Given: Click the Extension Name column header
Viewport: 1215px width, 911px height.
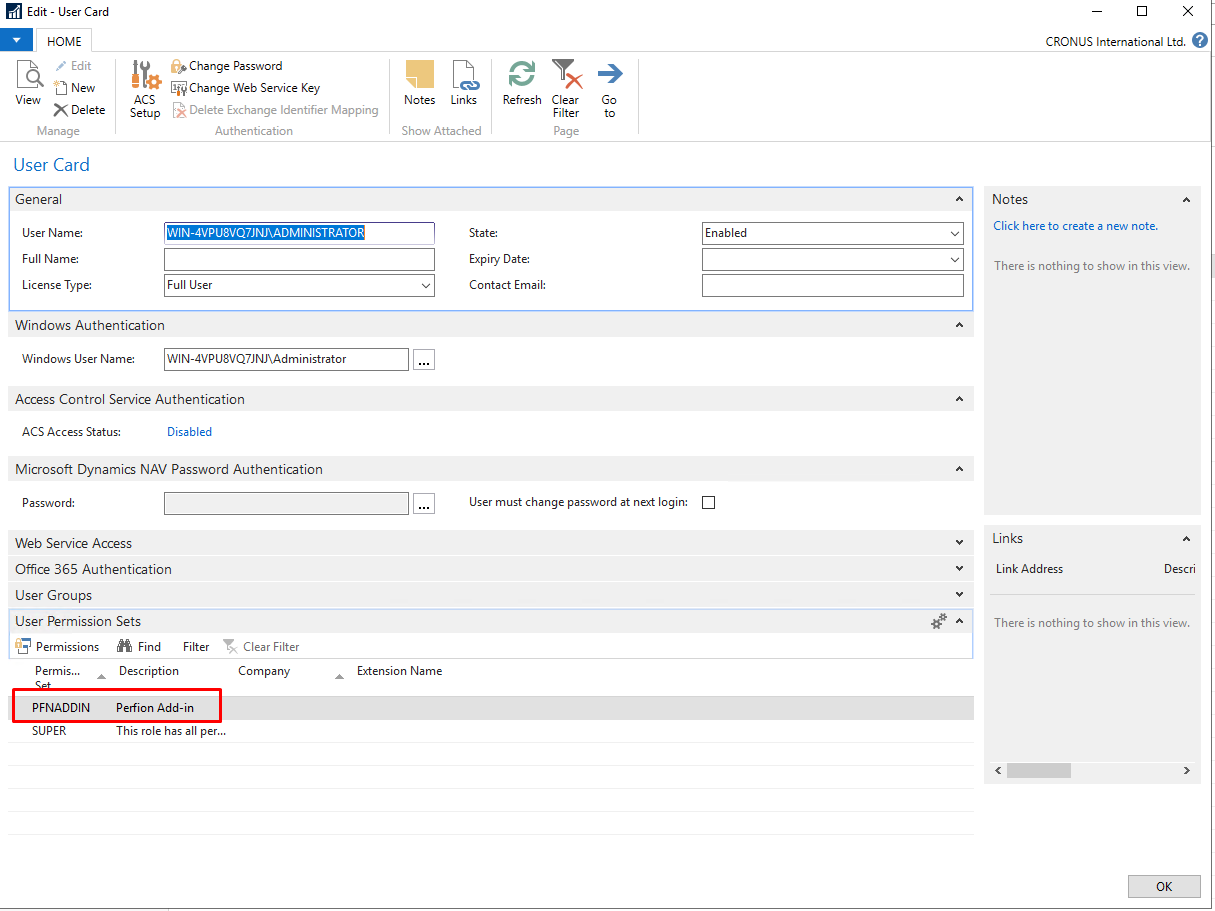Looking at the screenshot, I should click(399, 671).
